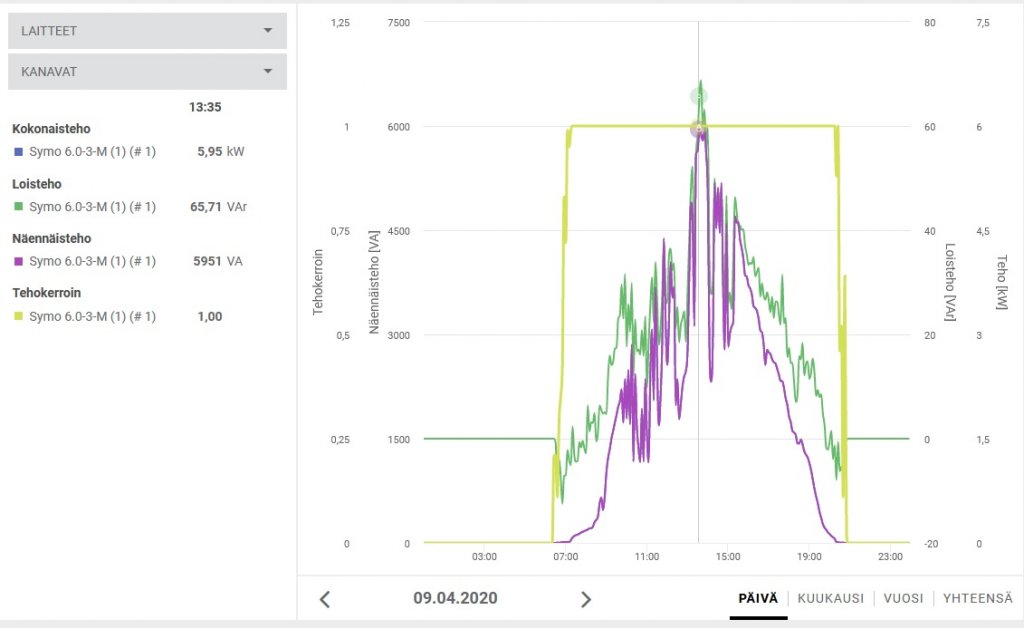The height and width of the screenshot is (629, 1024).
Task: Click the LAITTEET dropdown arrow
Action: click(x=267, y=31)
